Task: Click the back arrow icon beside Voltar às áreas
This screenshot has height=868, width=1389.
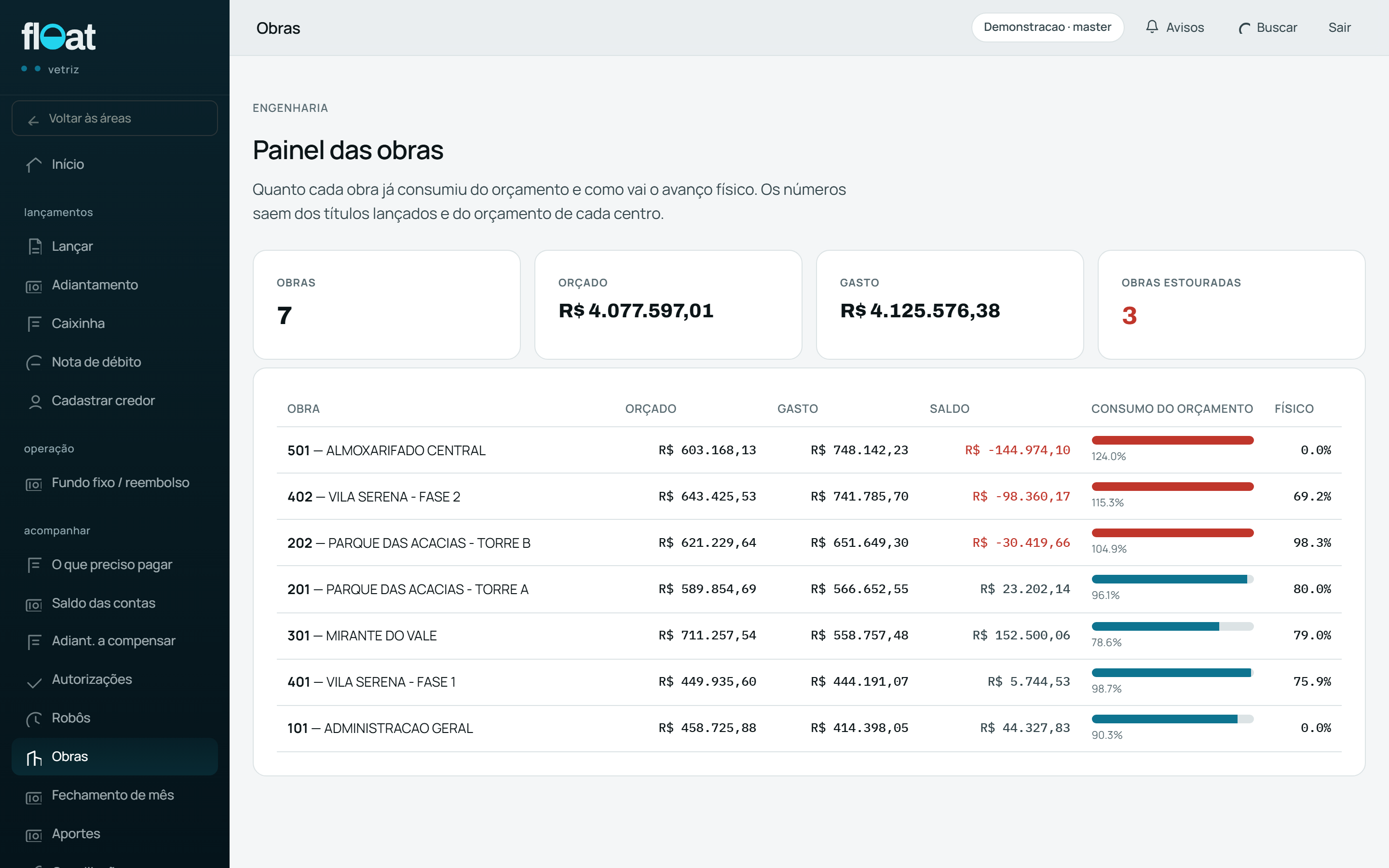Action: pos(33,120)
